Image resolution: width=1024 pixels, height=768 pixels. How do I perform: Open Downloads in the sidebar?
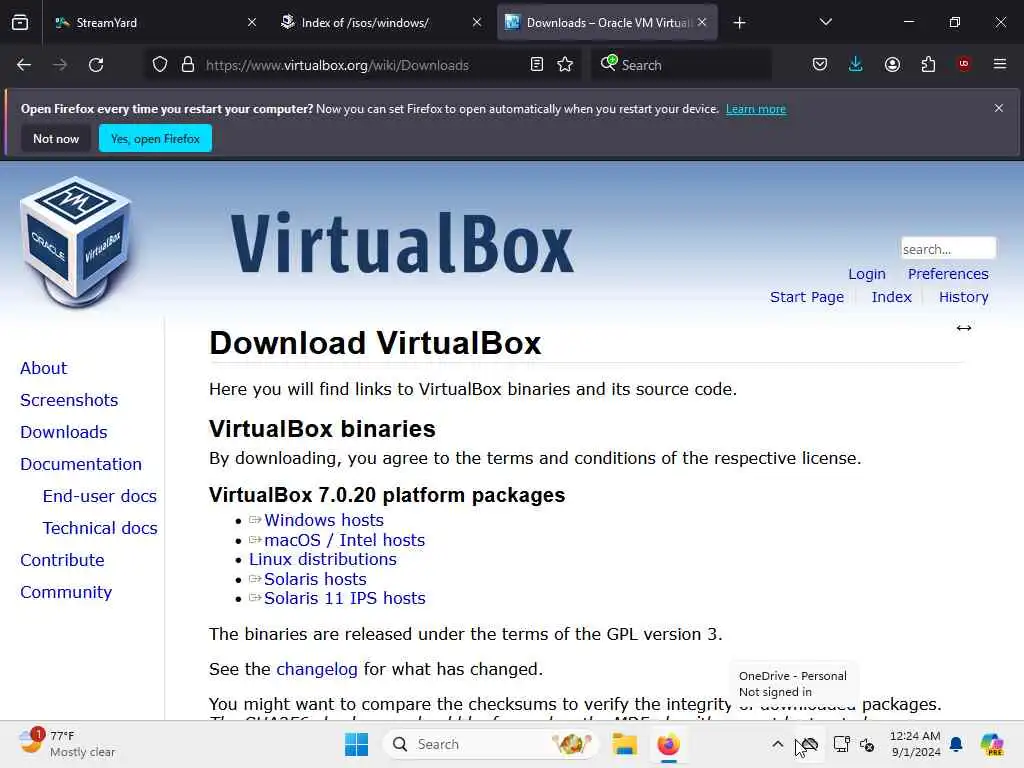pyautogui.click(x=64, y=432)
